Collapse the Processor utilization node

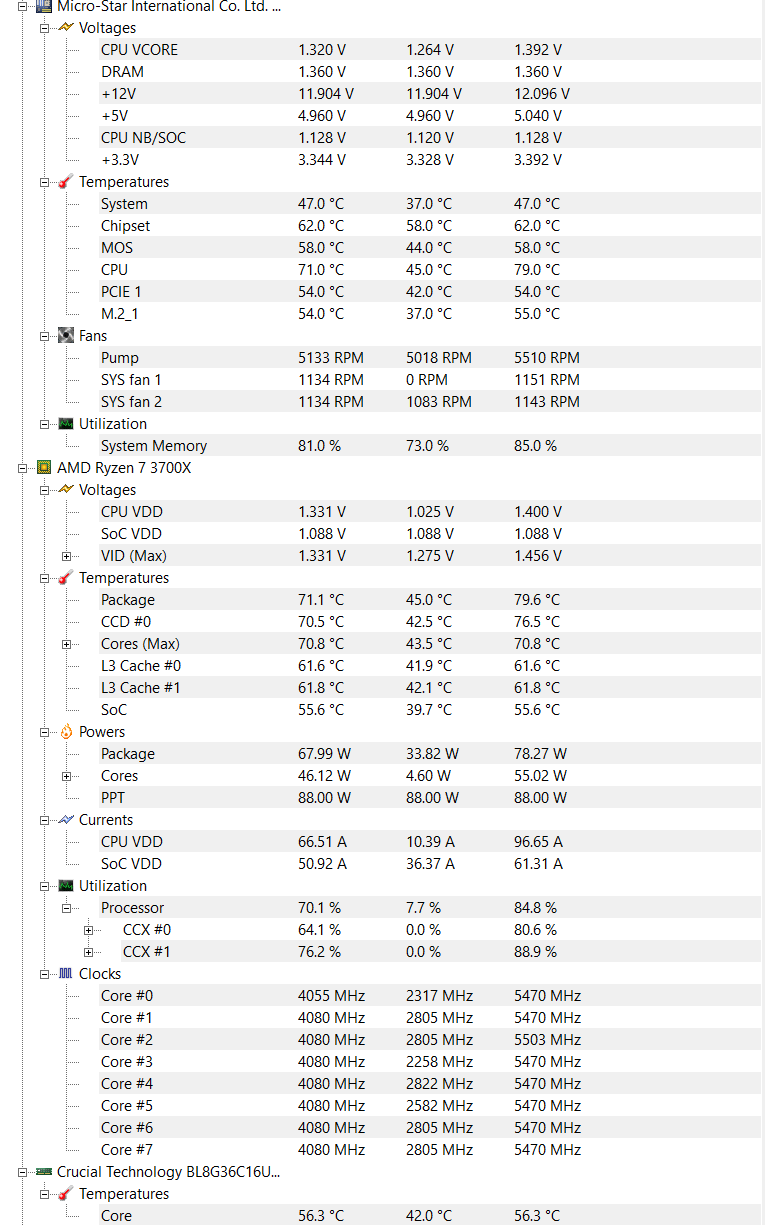pos(66,908)
